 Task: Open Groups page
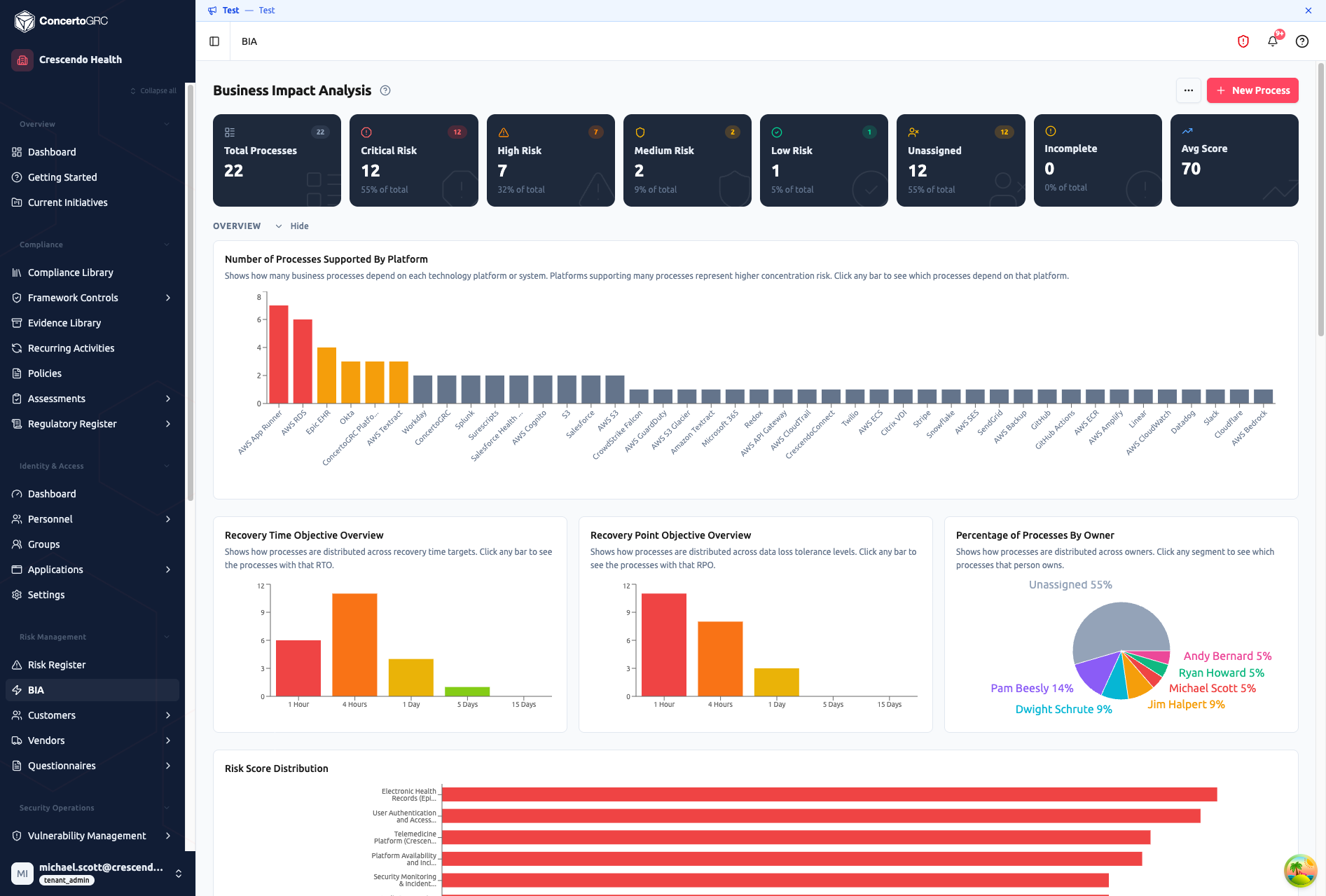coord(92,544)
